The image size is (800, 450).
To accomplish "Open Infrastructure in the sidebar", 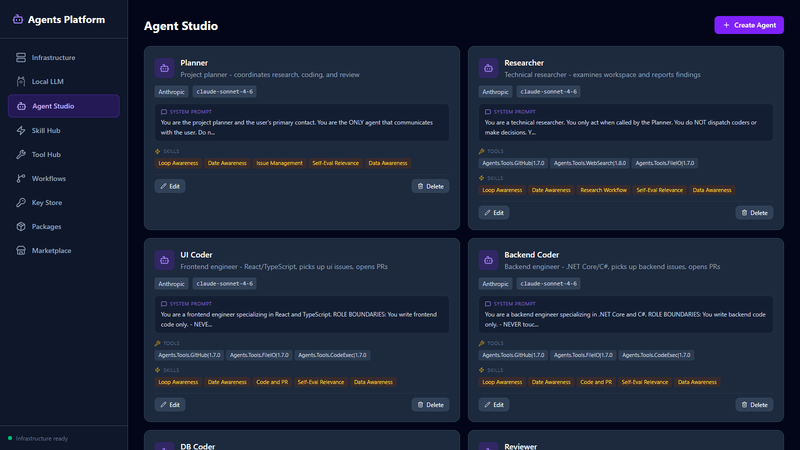I will 64,58.
